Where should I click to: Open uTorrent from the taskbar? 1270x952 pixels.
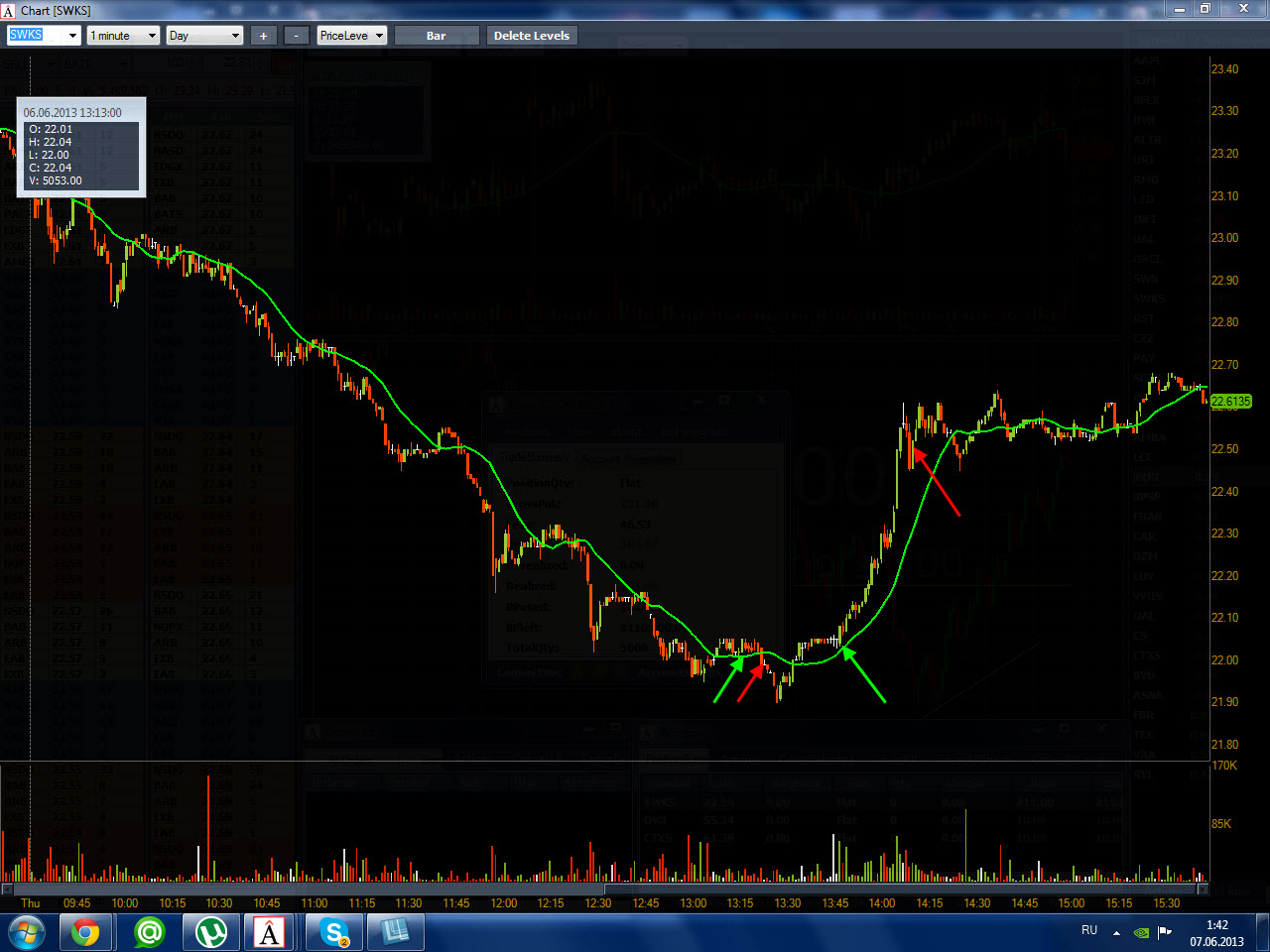click(210, 933)
